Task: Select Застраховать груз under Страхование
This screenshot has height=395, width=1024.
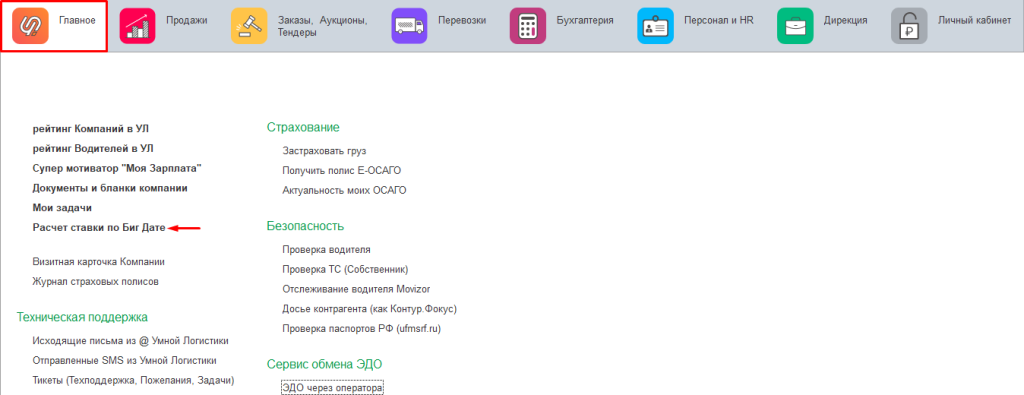Action: 325,150
